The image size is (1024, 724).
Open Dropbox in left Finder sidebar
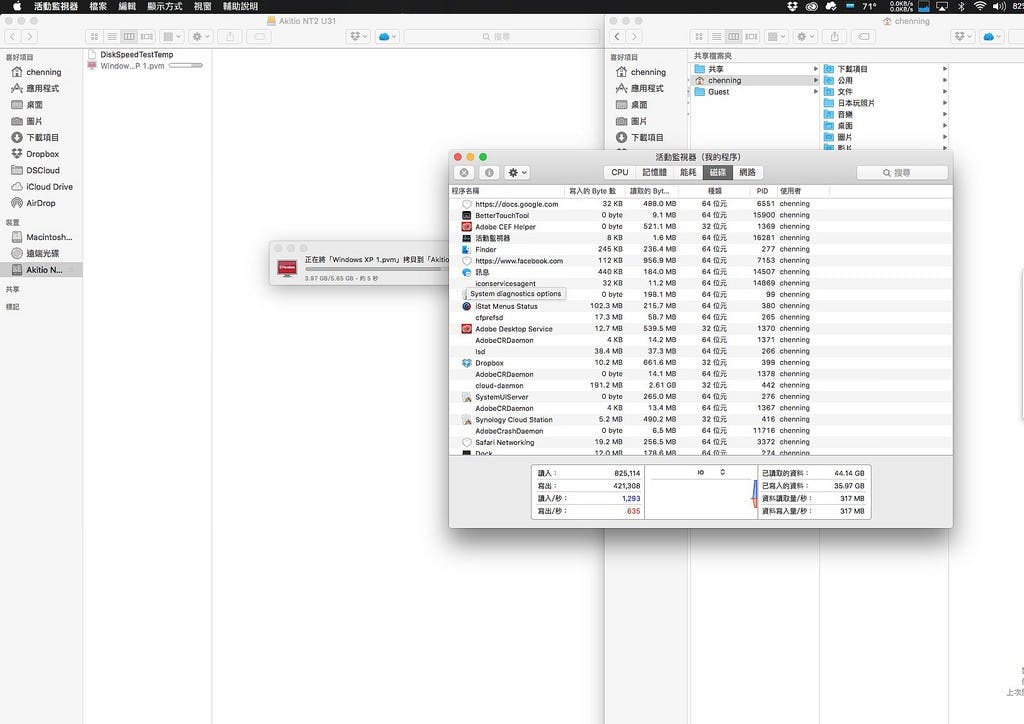[42, 154]
